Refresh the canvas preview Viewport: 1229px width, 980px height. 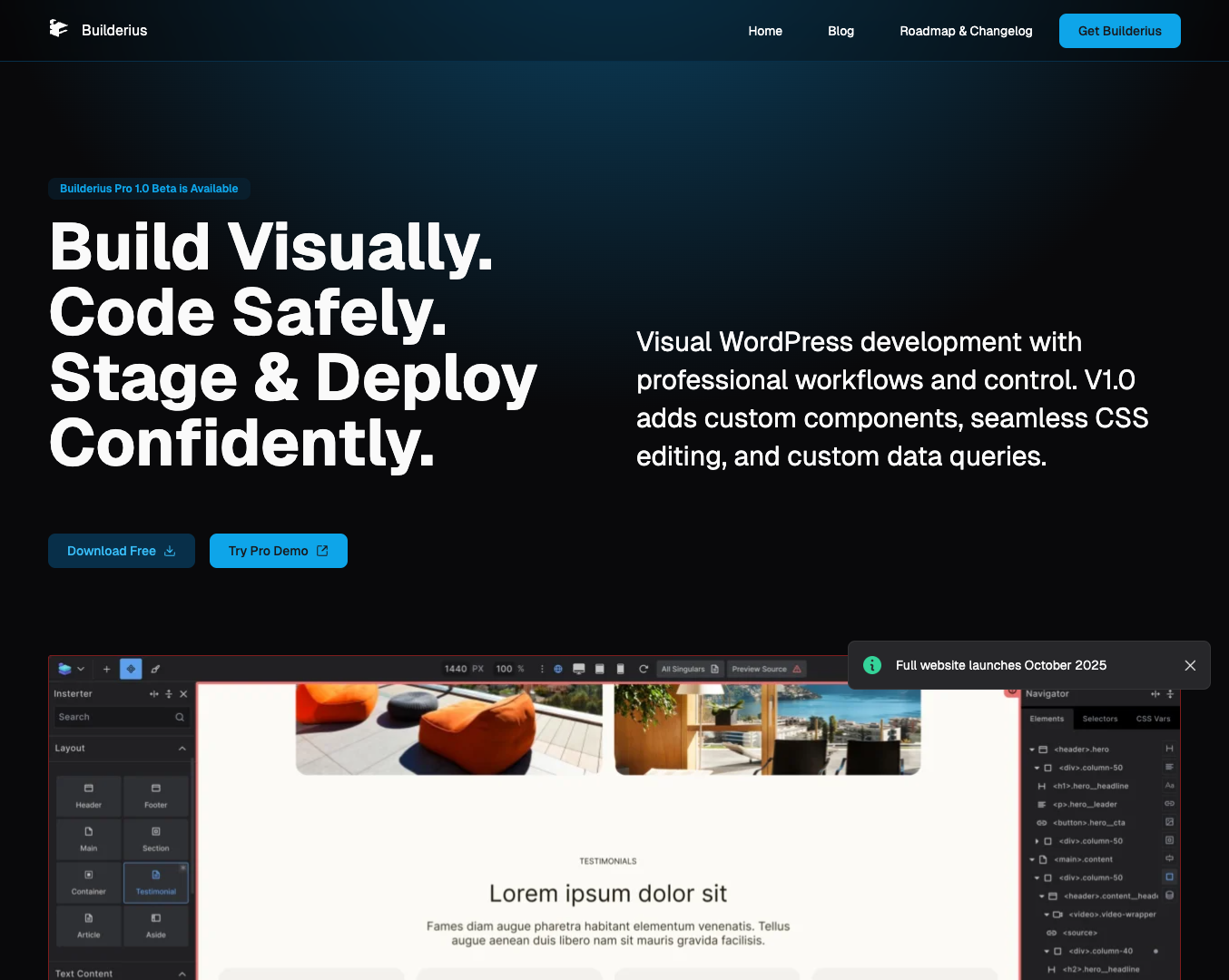[644, 669]
